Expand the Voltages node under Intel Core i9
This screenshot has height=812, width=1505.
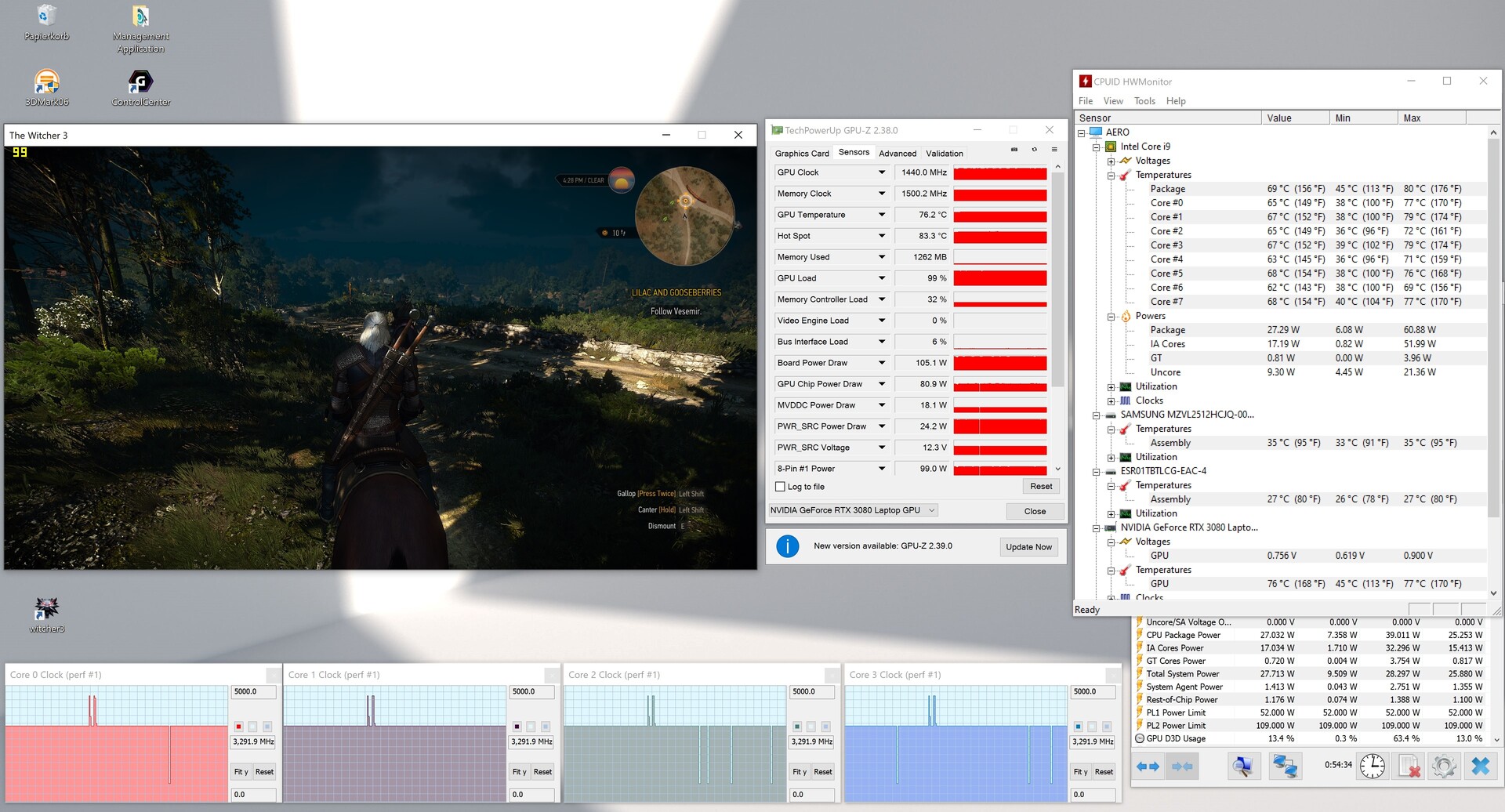(x=1111, y=161)
